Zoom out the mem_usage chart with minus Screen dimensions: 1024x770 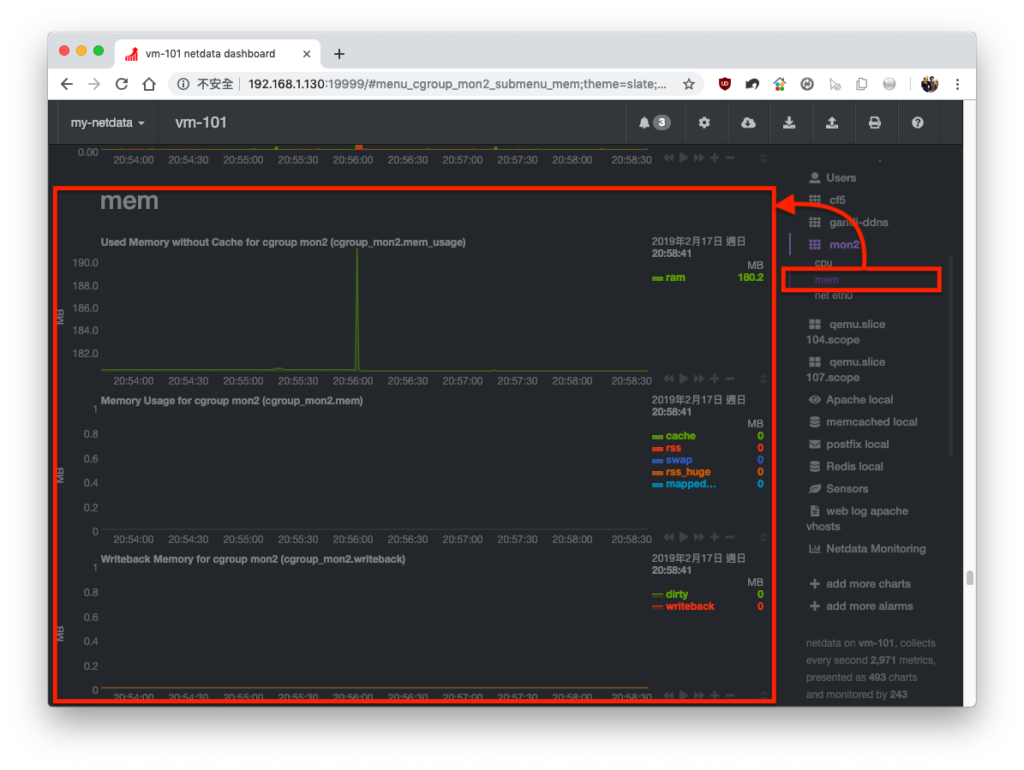tap(730, 379)
